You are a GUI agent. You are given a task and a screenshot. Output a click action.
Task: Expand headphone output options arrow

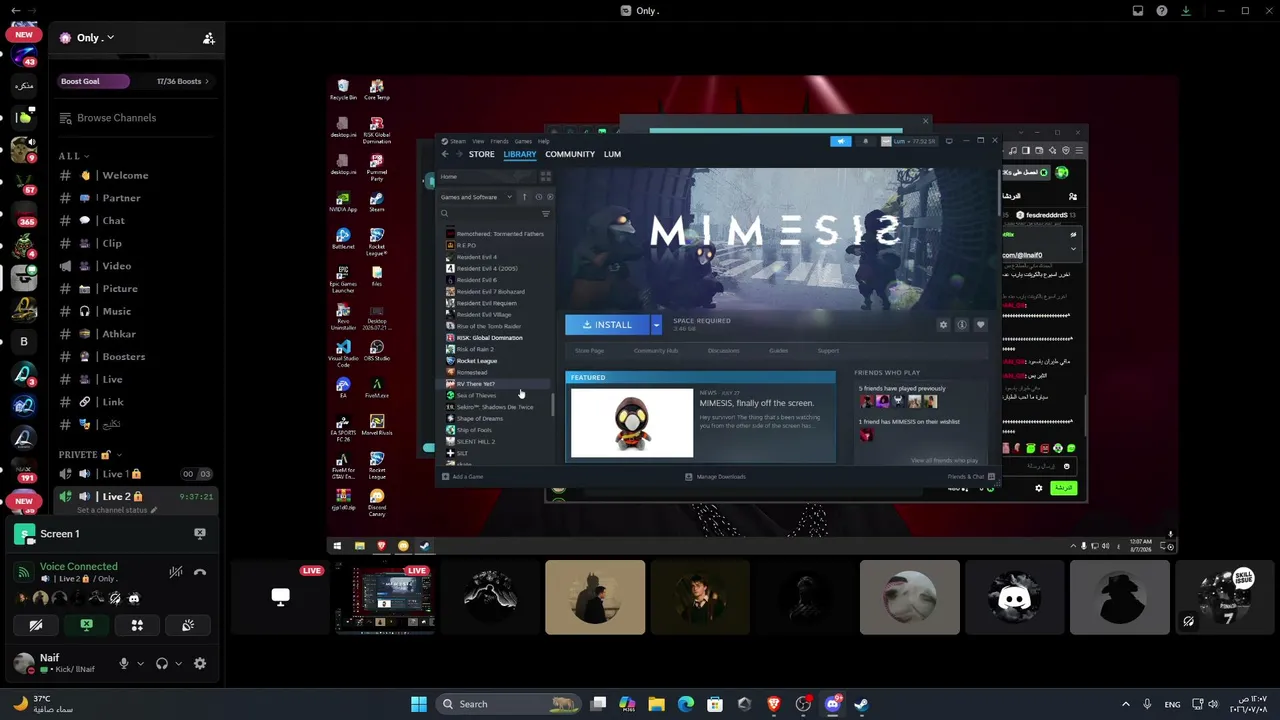(x=179, y=663)
